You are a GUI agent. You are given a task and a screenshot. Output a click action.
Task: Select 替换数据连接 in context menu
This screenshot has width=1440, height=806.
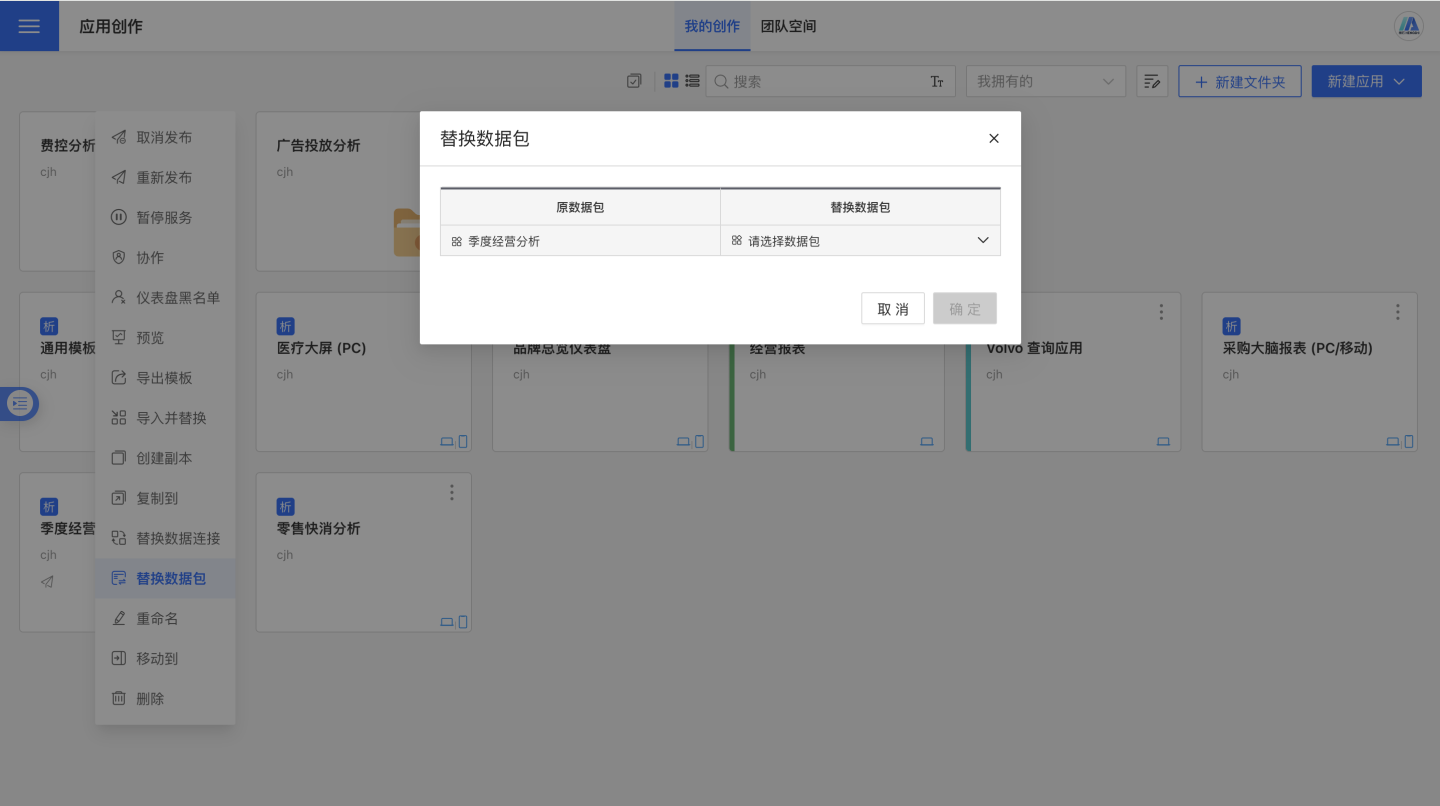point(177,538)
